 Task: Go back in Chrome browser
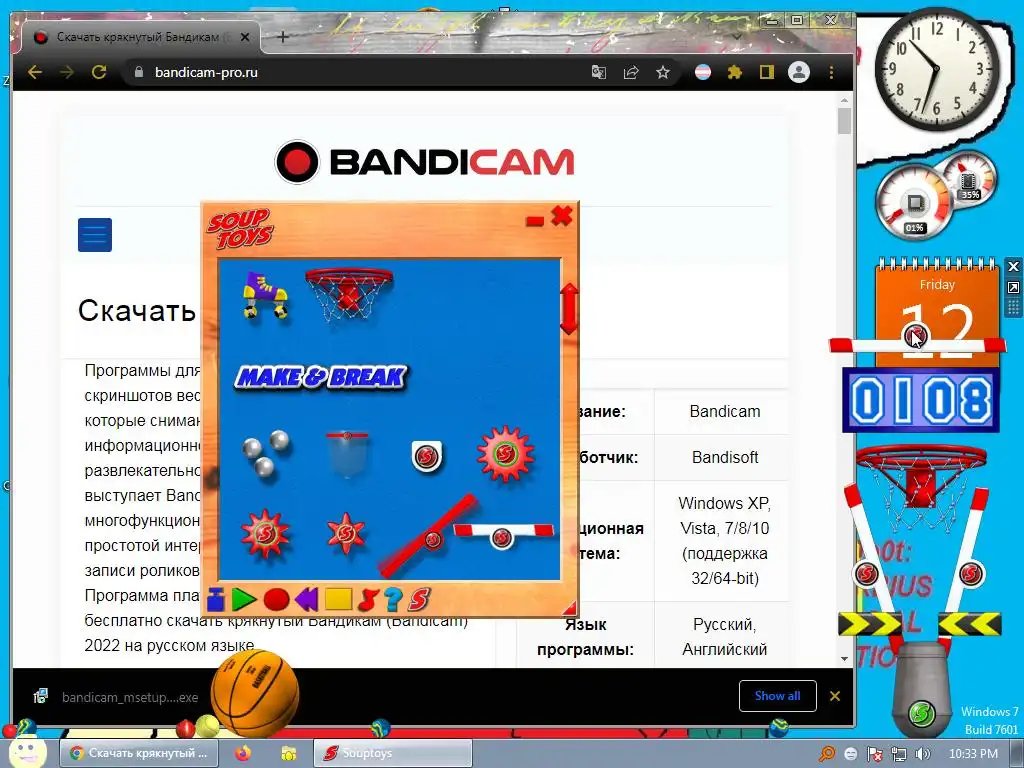click(x=35, y=72)
